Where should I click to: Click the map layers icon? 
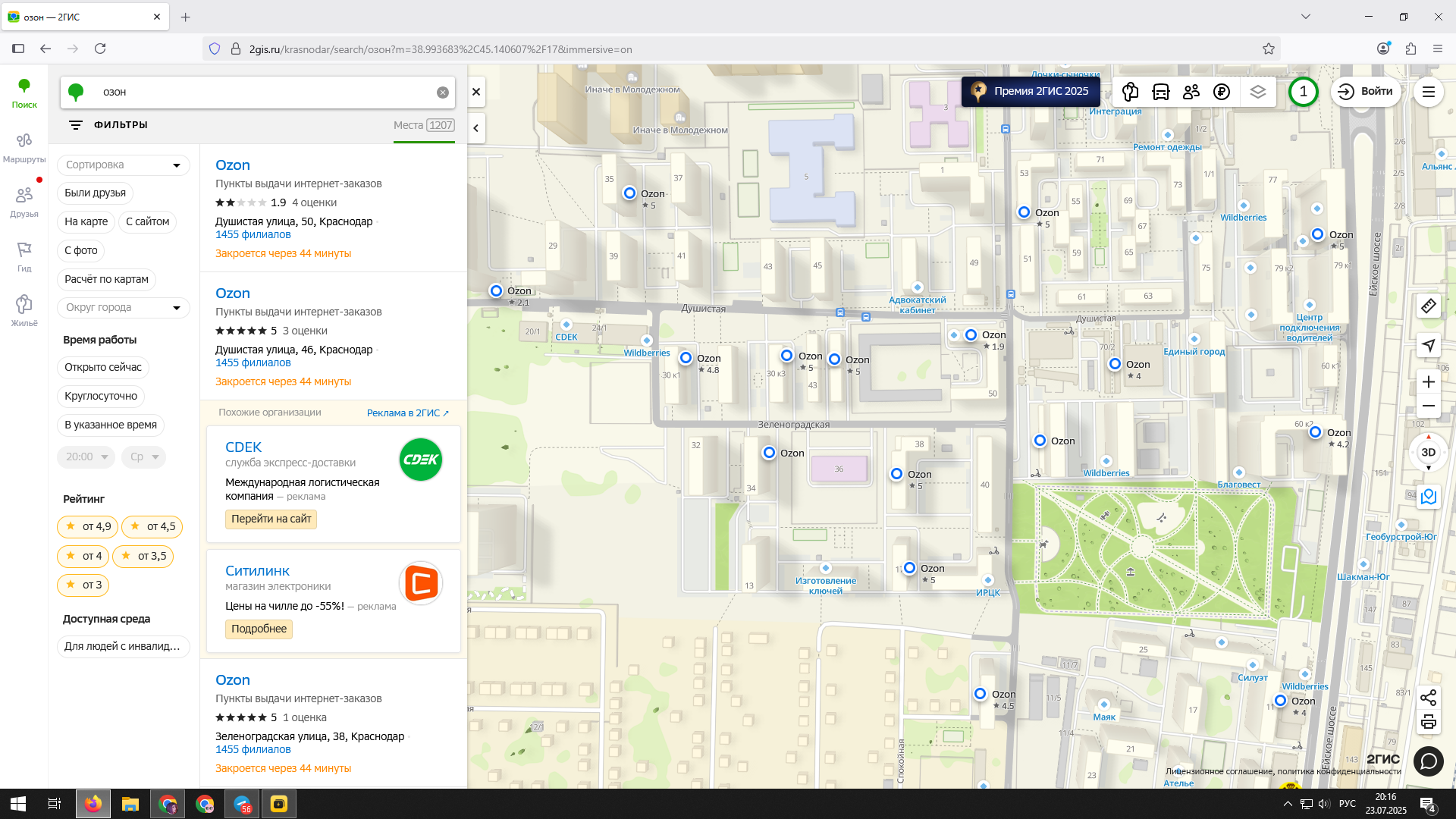click(1258, 92)
